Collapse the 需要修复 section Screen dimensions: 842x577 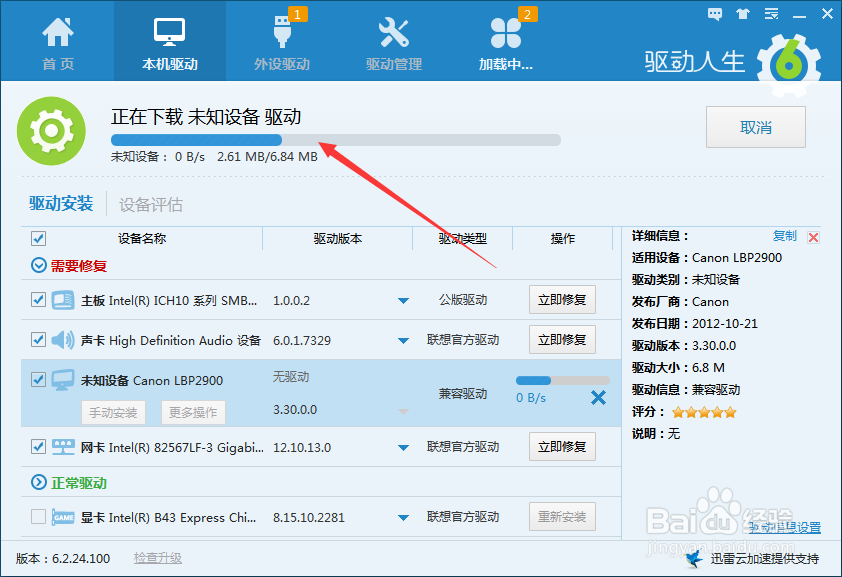coord(39,265)
